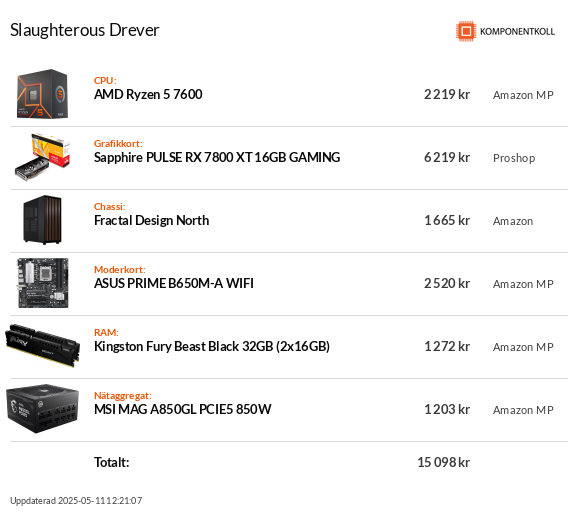Click the Proshop retailer name
Screen dimensions: 577x514
click(x=514, y=158)
